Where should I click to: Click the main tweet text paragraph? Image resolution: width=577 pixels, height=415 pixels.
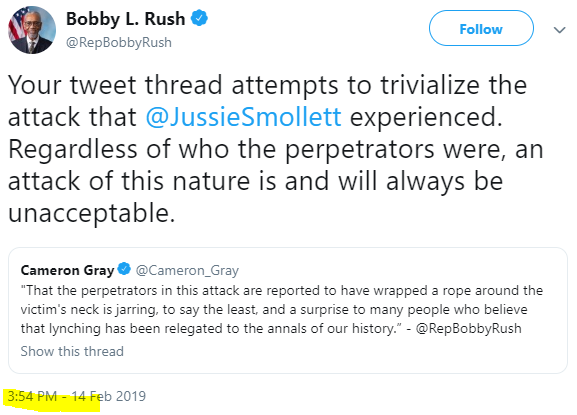pos(276,149)
